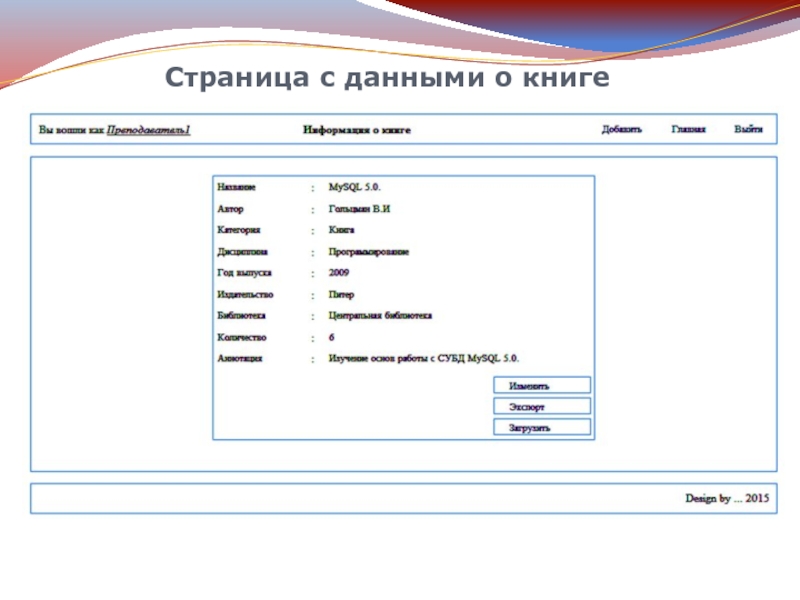Click the 'MySQL 5.0.' title value
This screenshot has height=600, width=800.
(355, 187)
